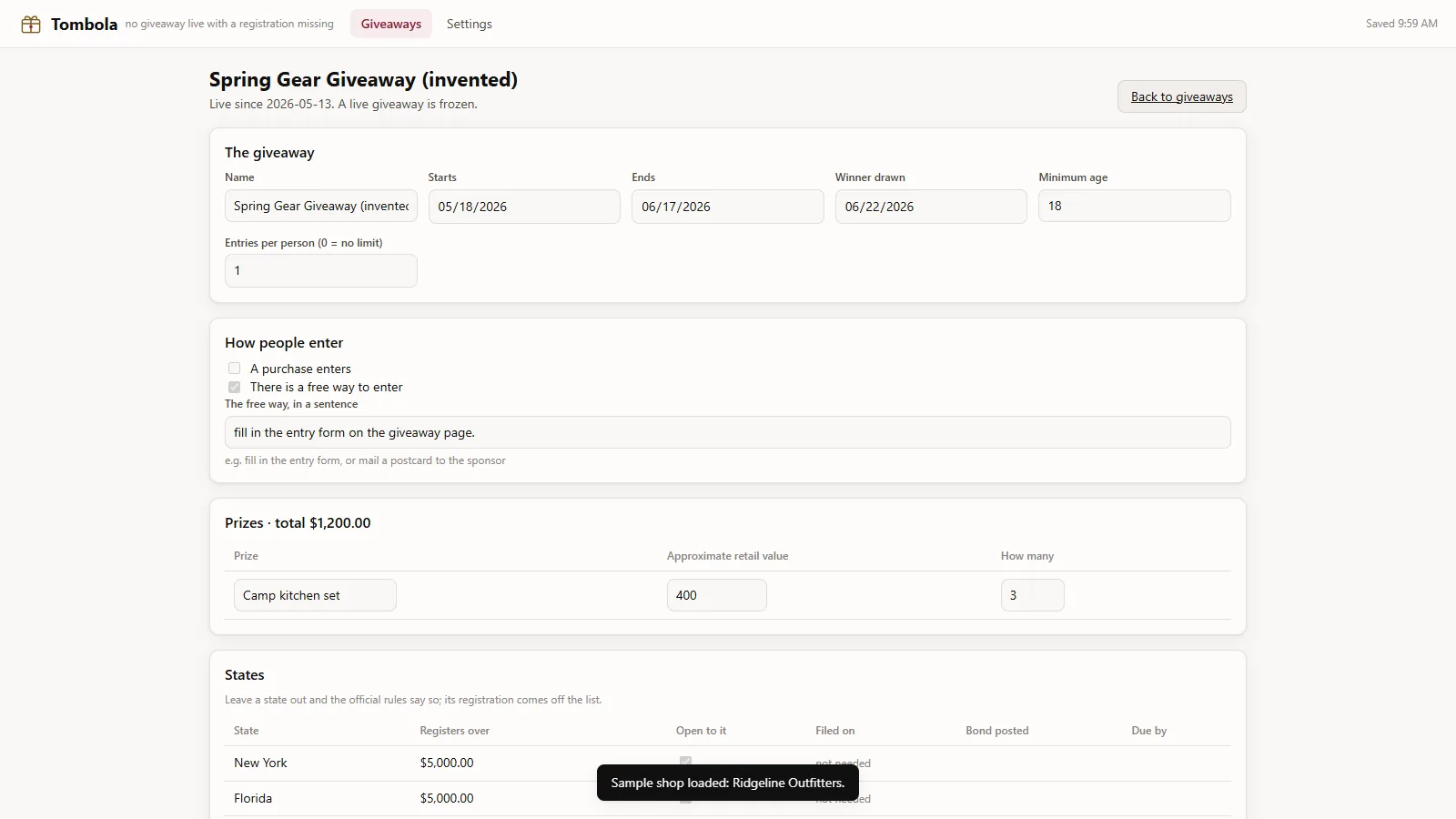
Task: Click the Filed on column header
Action: click(834, 731)
